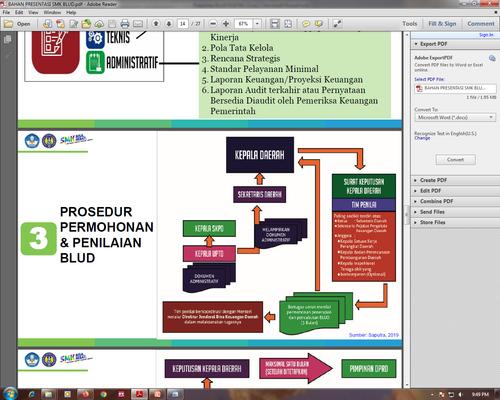The image size is (500, 400).
Task: Click the Send email envelope icon
Action: coord(138,24)
